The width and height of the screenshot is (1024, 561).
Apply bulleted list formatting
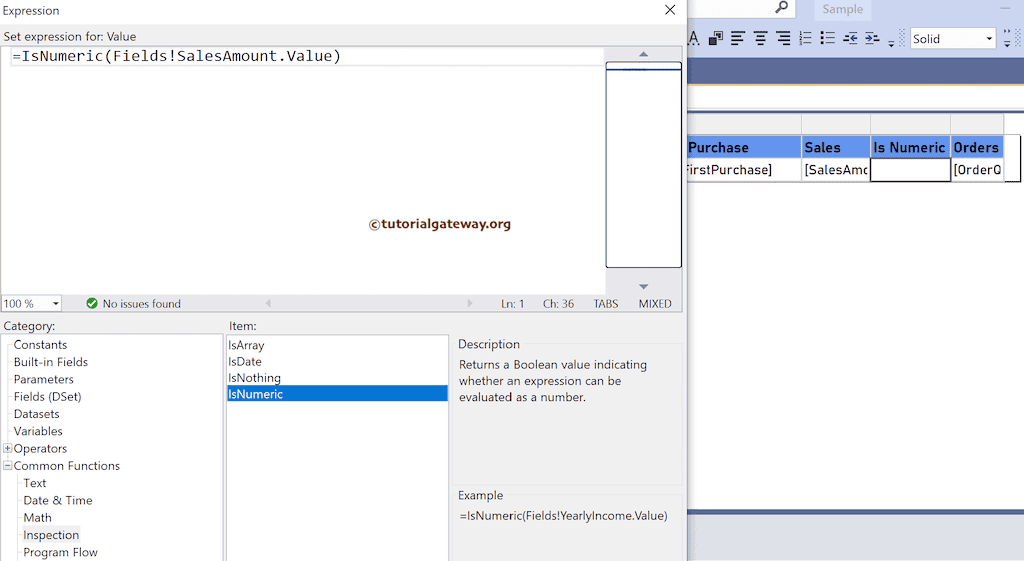[x=827, y=39]
